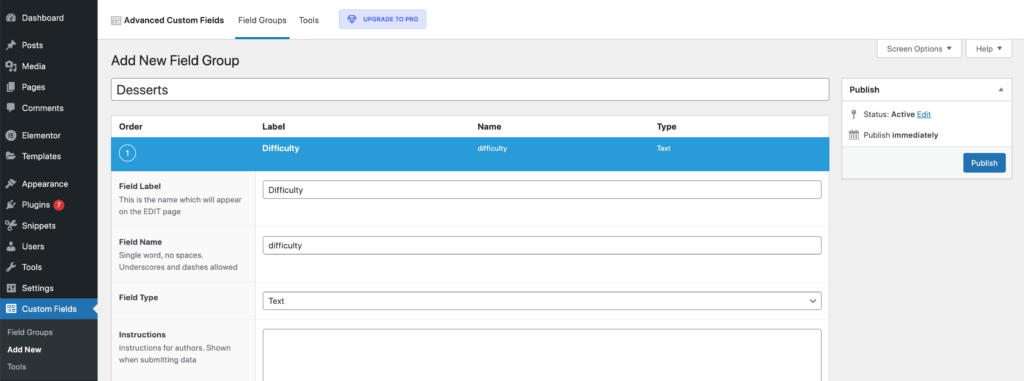Click the Pages icon in sidebar
The height and width of the screenshot is (381, 1024).
click(10, 87)
